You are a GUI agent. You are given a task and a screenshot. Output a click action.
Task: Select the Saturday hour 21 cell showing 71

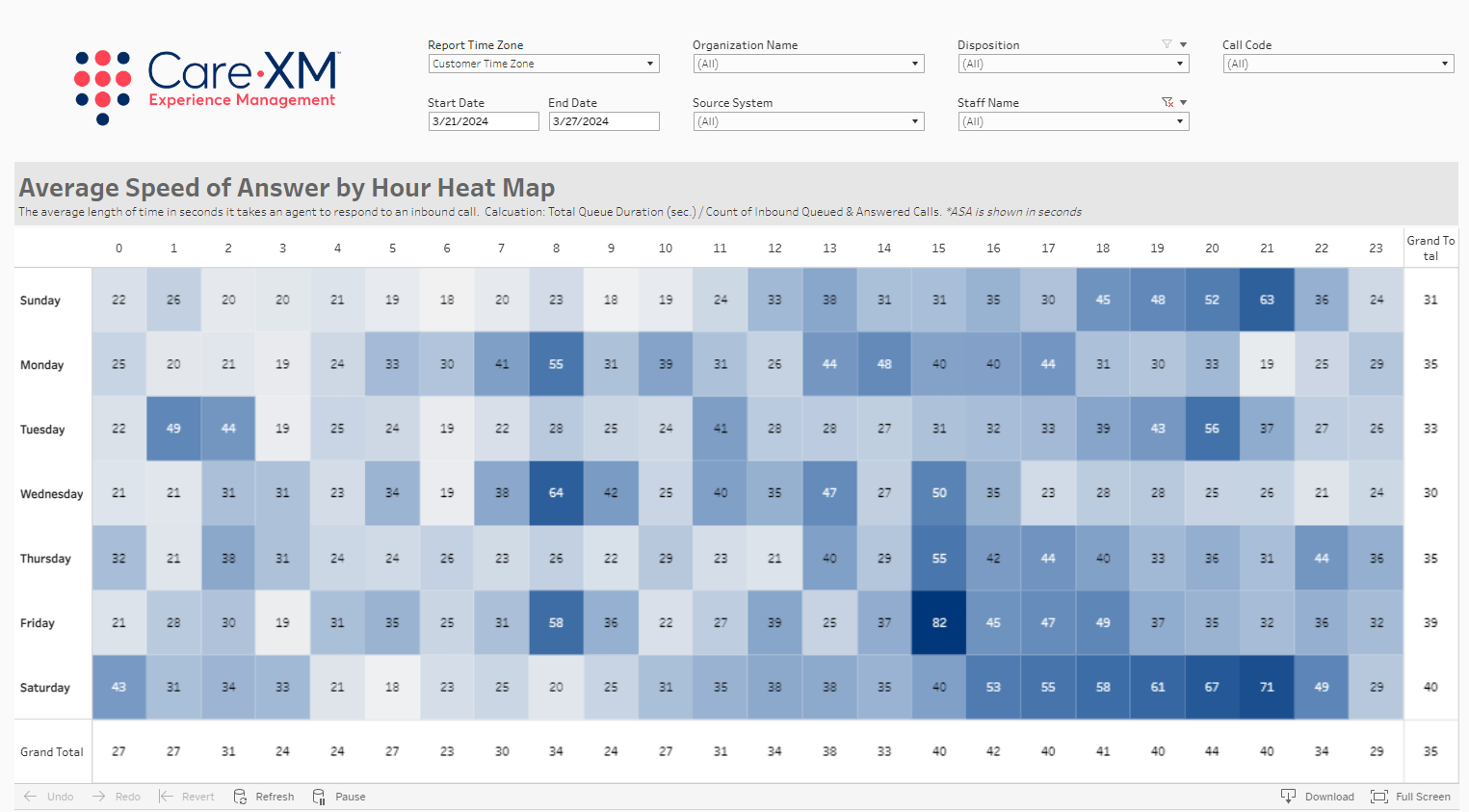1267,688
